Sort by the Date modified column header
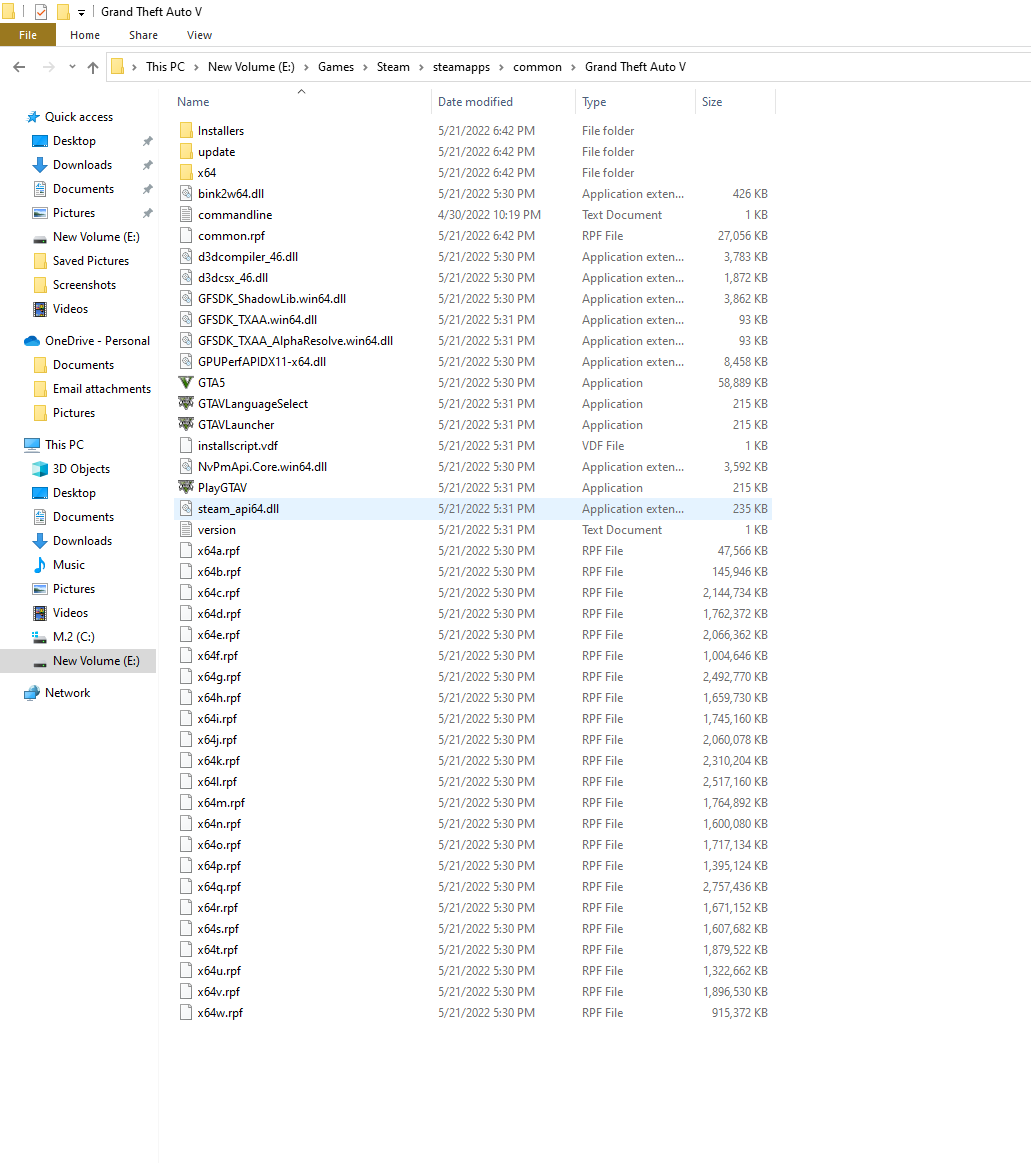This screenshot has width=1031, height=1163. tap(503, 102)
